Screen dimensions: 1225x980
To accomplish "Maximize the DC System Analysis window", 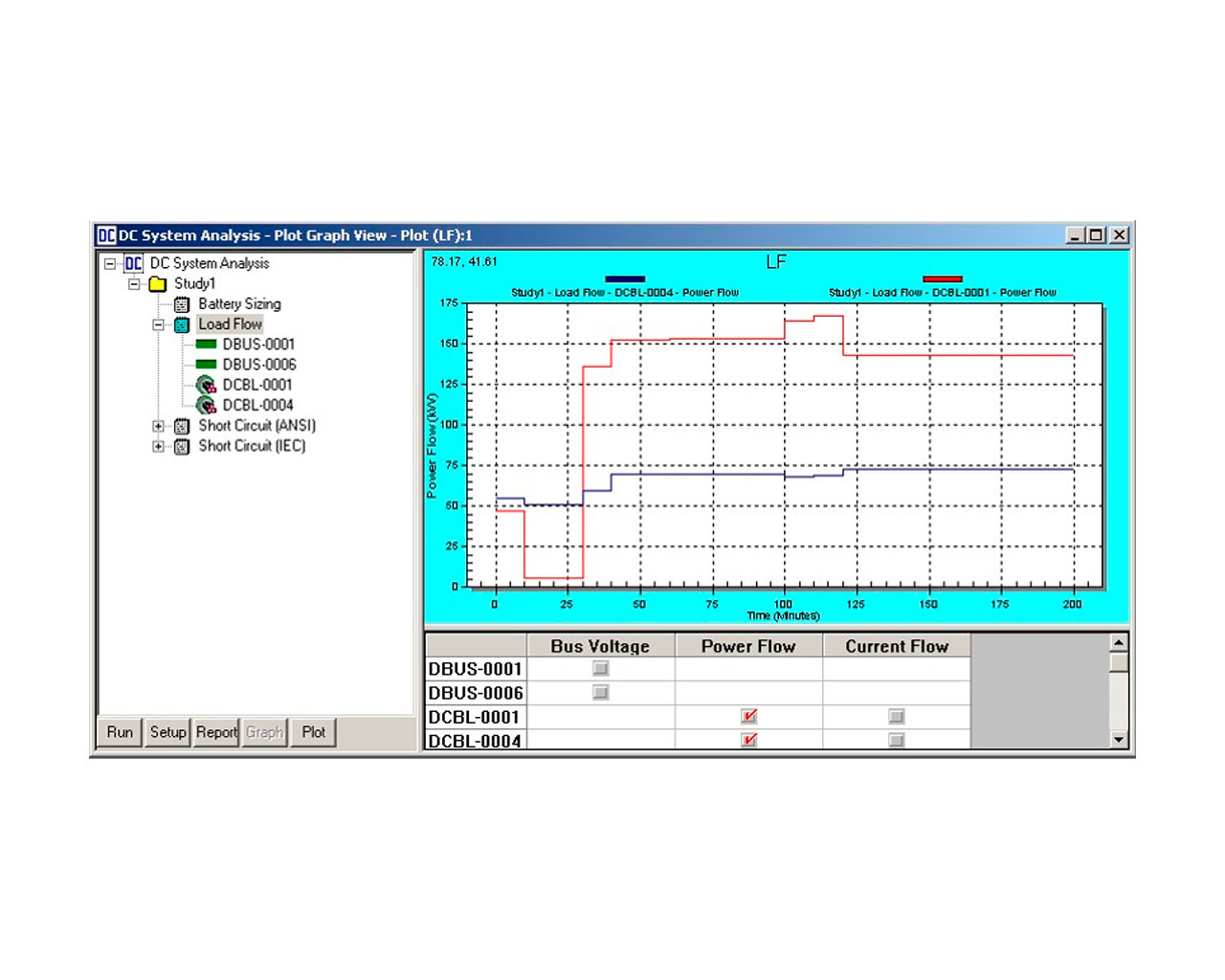I will (x=1097, y=235).
